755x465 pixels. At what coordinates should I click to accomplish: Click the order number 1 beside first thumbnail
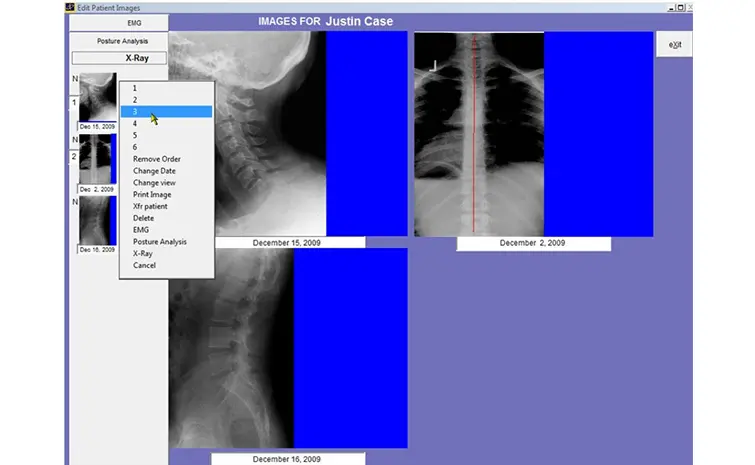point(74,103)
